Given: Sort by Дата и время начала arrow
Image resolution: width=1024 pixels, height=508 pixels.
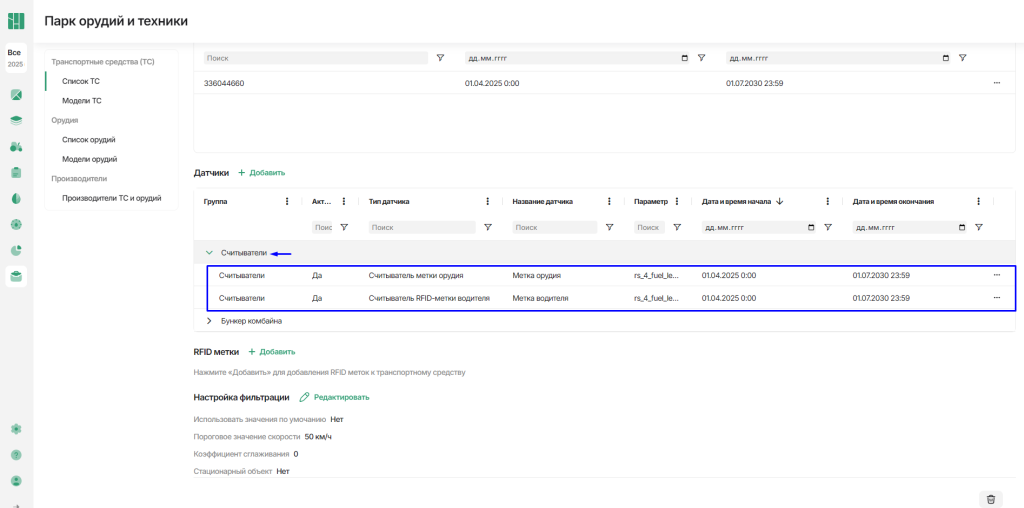Looking at the screenshot, I should [780, 201].
